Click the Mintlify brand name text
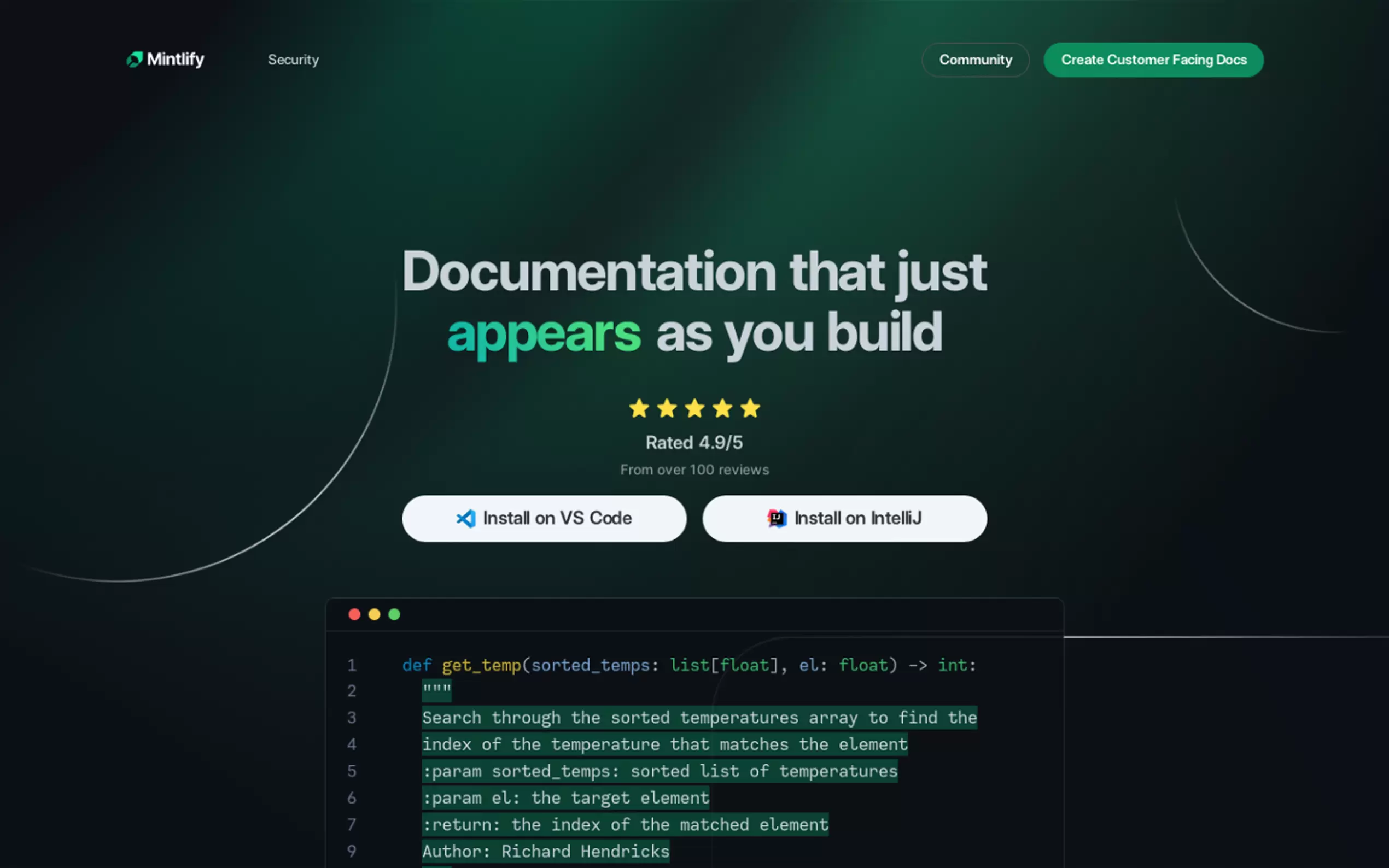This screenshot has width=1389, height=868. [x=175, y=59]
